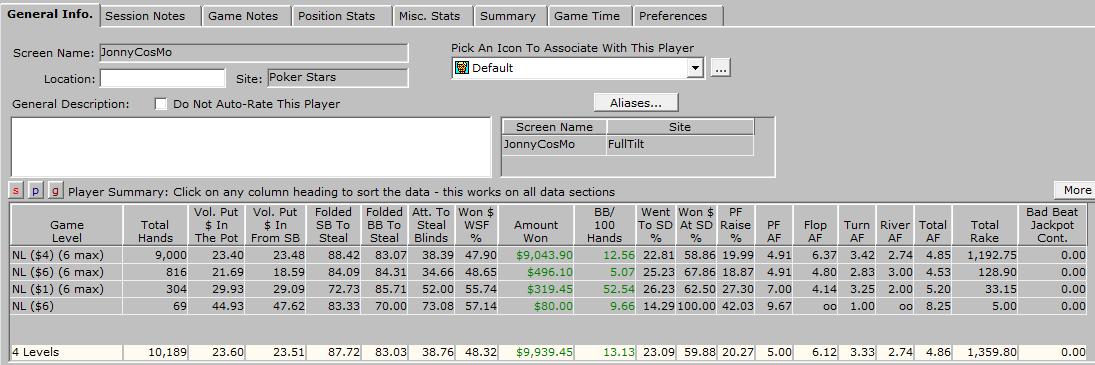Sort by Game Level column header
Viewport: 1095px width, 365px height.
66,225
